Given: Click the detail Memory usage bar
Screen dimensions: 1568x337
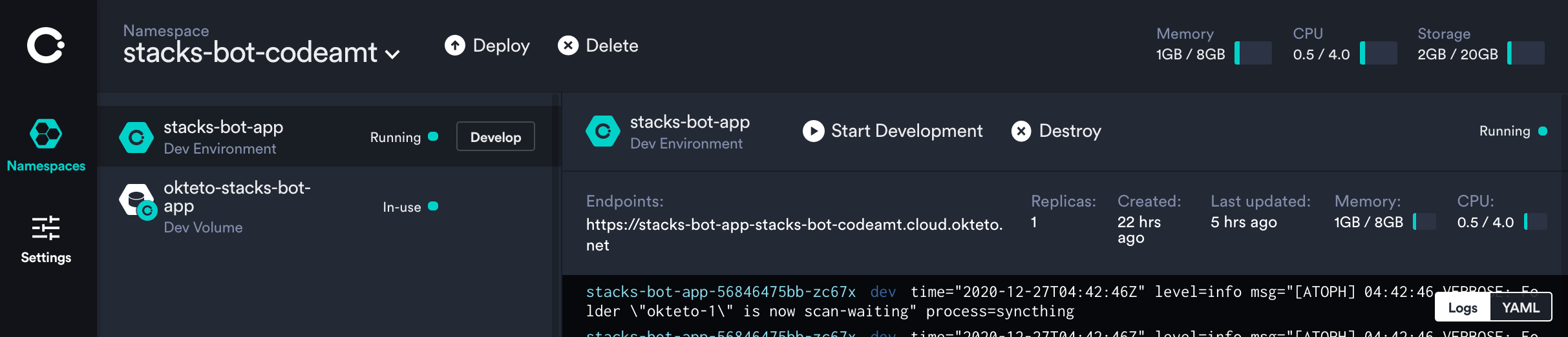Looking at the screenshot, I should click(1425, 221).
